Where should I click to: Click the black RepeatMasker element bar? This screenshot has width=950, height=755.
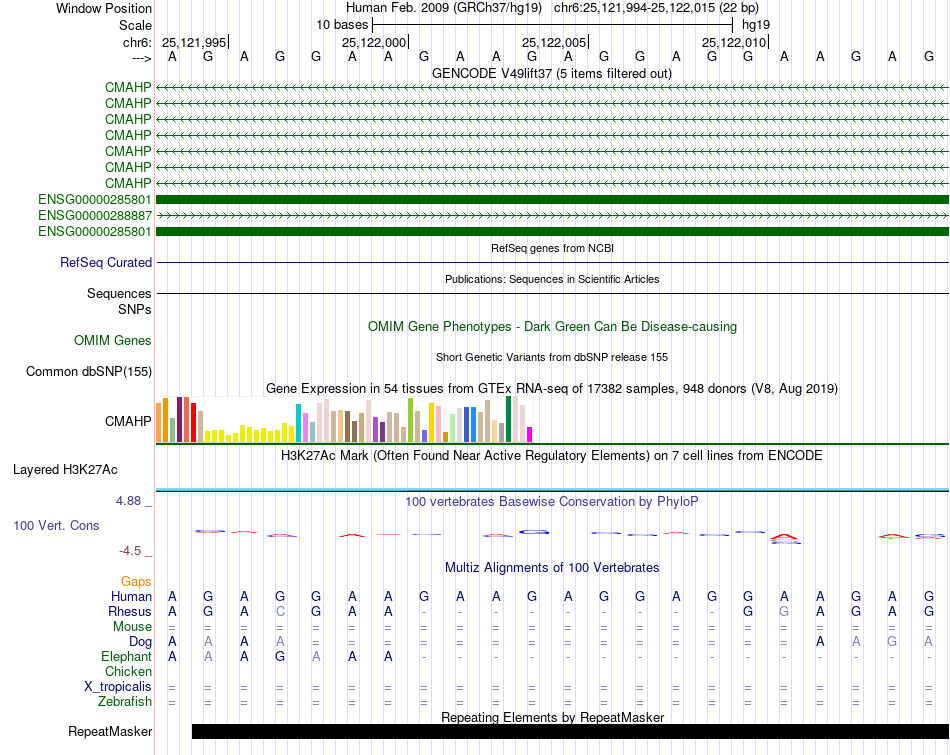(570, 731)
